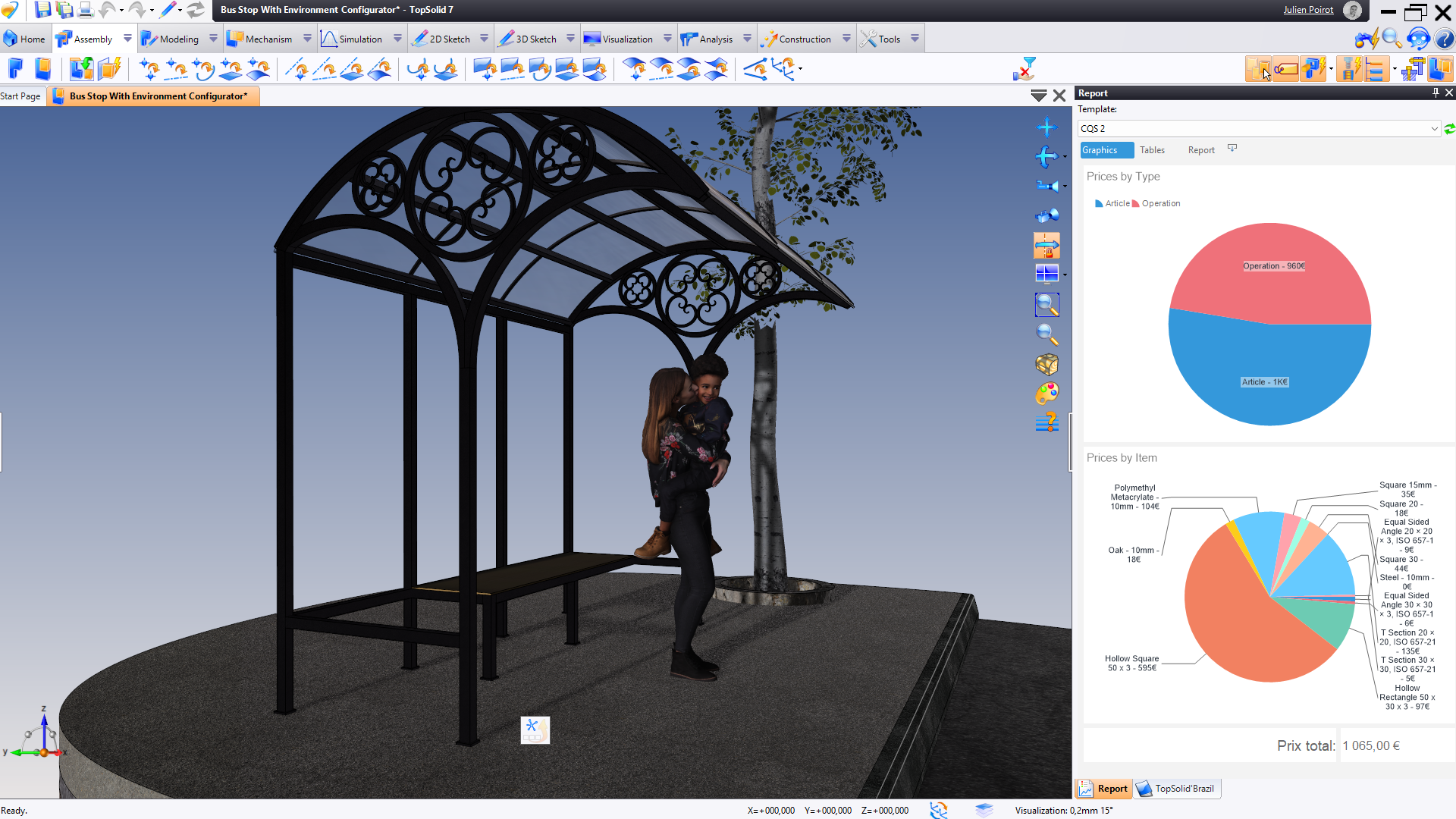Open the rendering palette icon

(x=1046, y=394)
